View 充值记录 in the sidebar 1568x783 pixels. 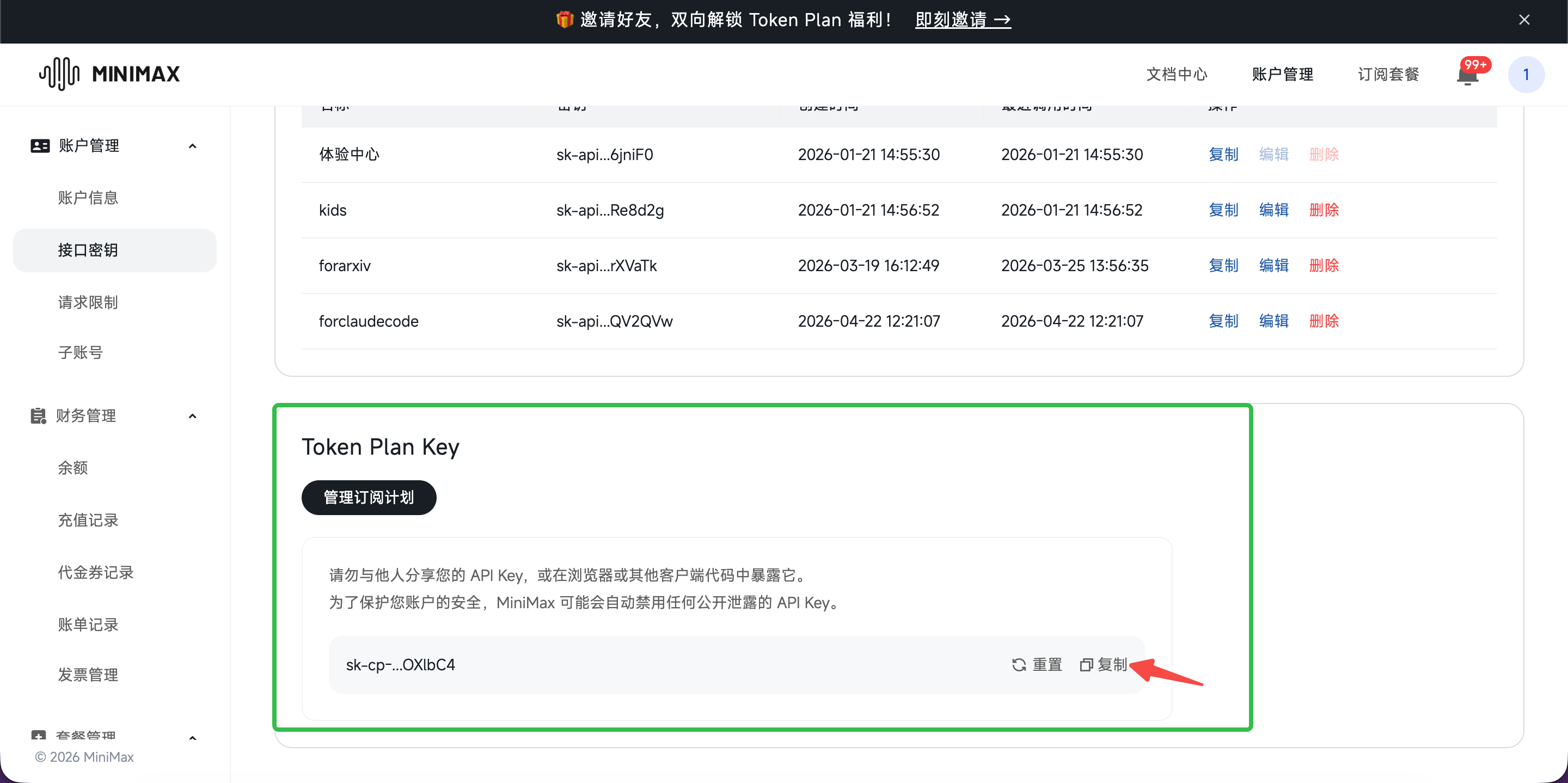pyautogui.click(x=88, y=521)
